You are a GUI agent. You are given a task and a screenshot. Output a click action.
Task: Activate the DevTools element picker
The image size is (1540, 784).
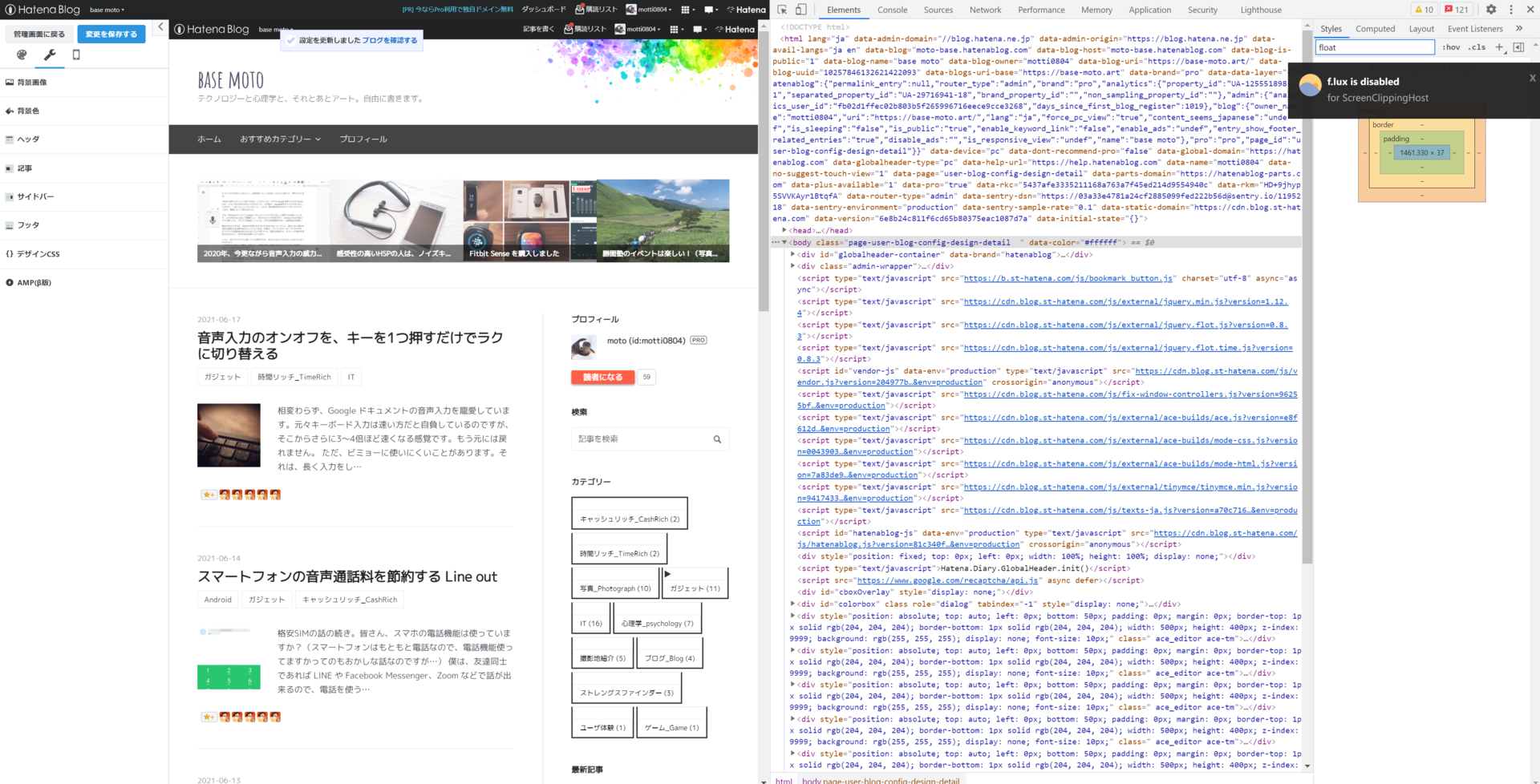782,10
